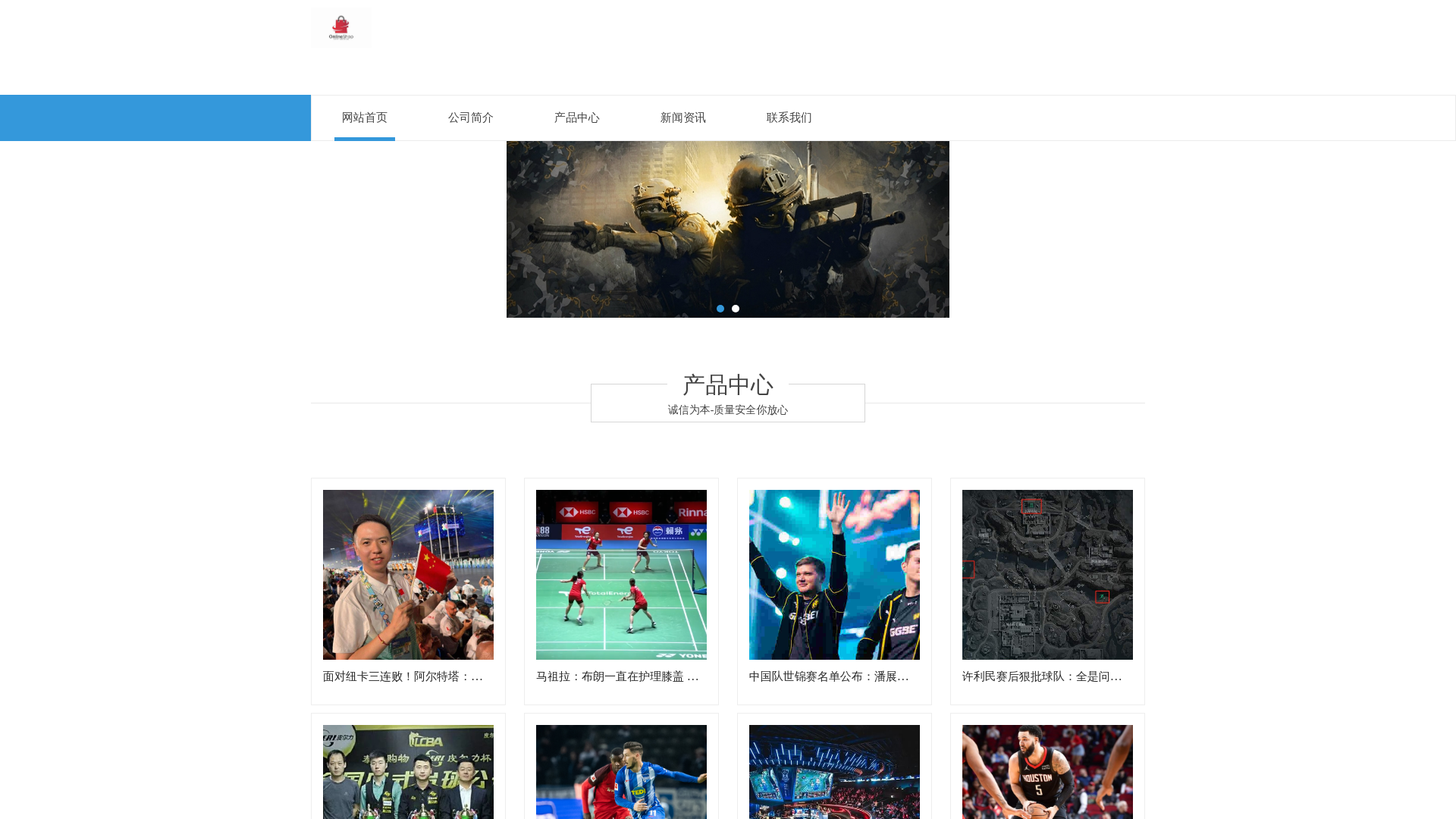
Task: Open the esports player raising hand thumbnail
Action: [834, 575]
